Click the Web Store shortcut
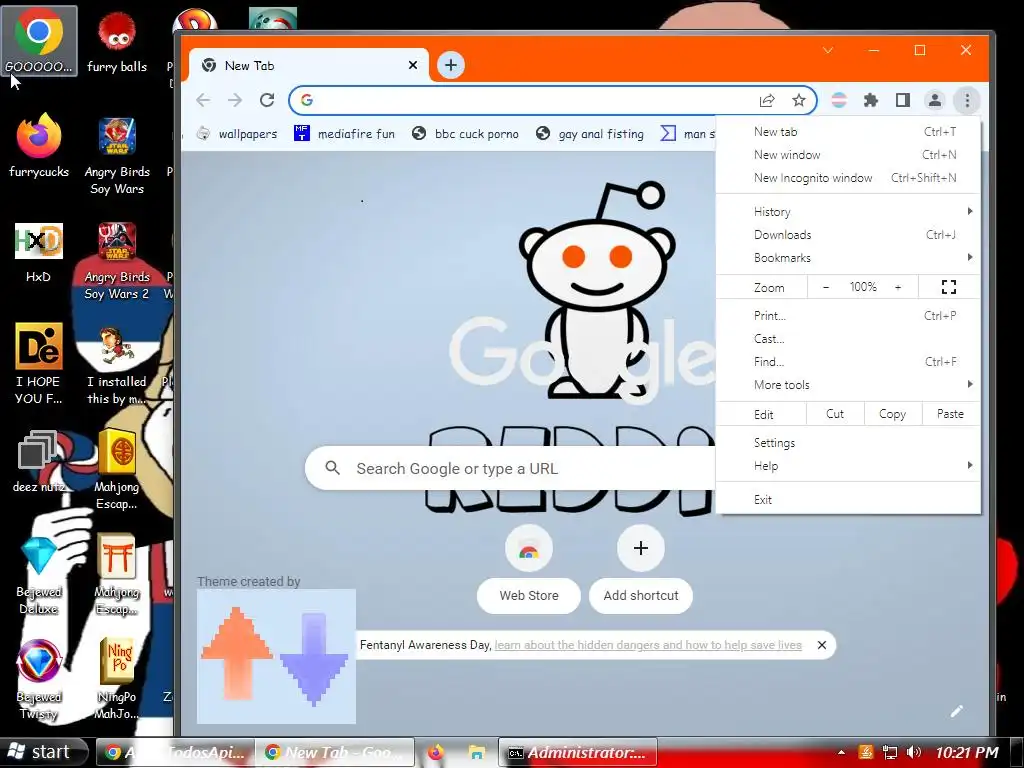The width and height of the screenshot is (1024, 768). pyautogui.click(x=528, y=569)
